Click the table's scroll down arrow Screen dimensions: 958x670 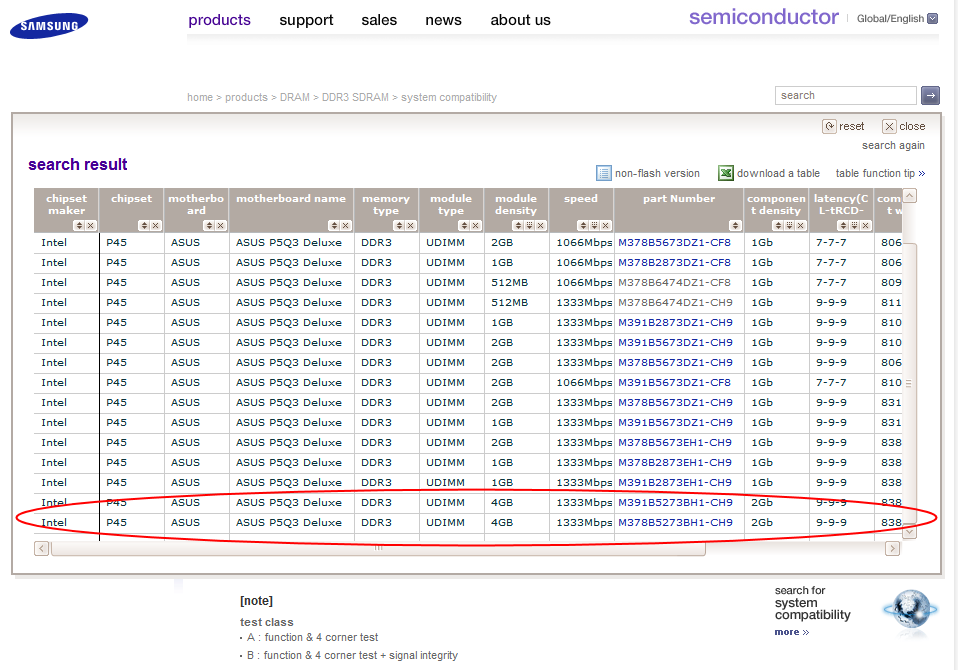910,532
